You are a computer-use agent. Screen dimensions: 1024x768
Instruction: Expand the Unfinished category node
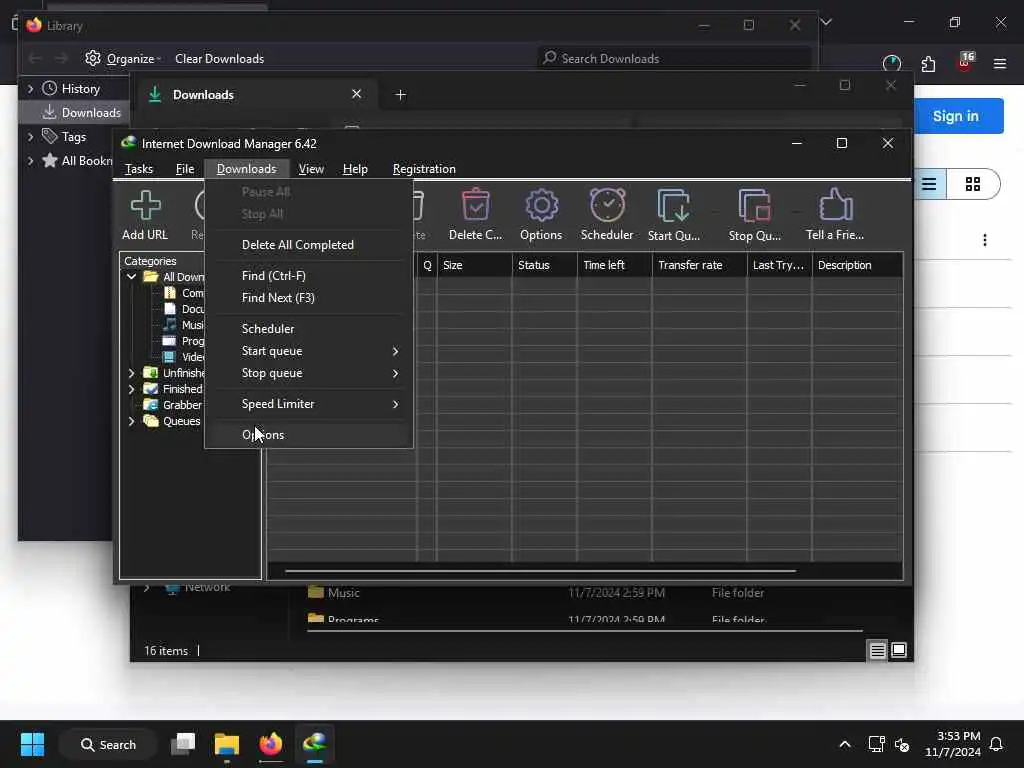coord(131,373)
